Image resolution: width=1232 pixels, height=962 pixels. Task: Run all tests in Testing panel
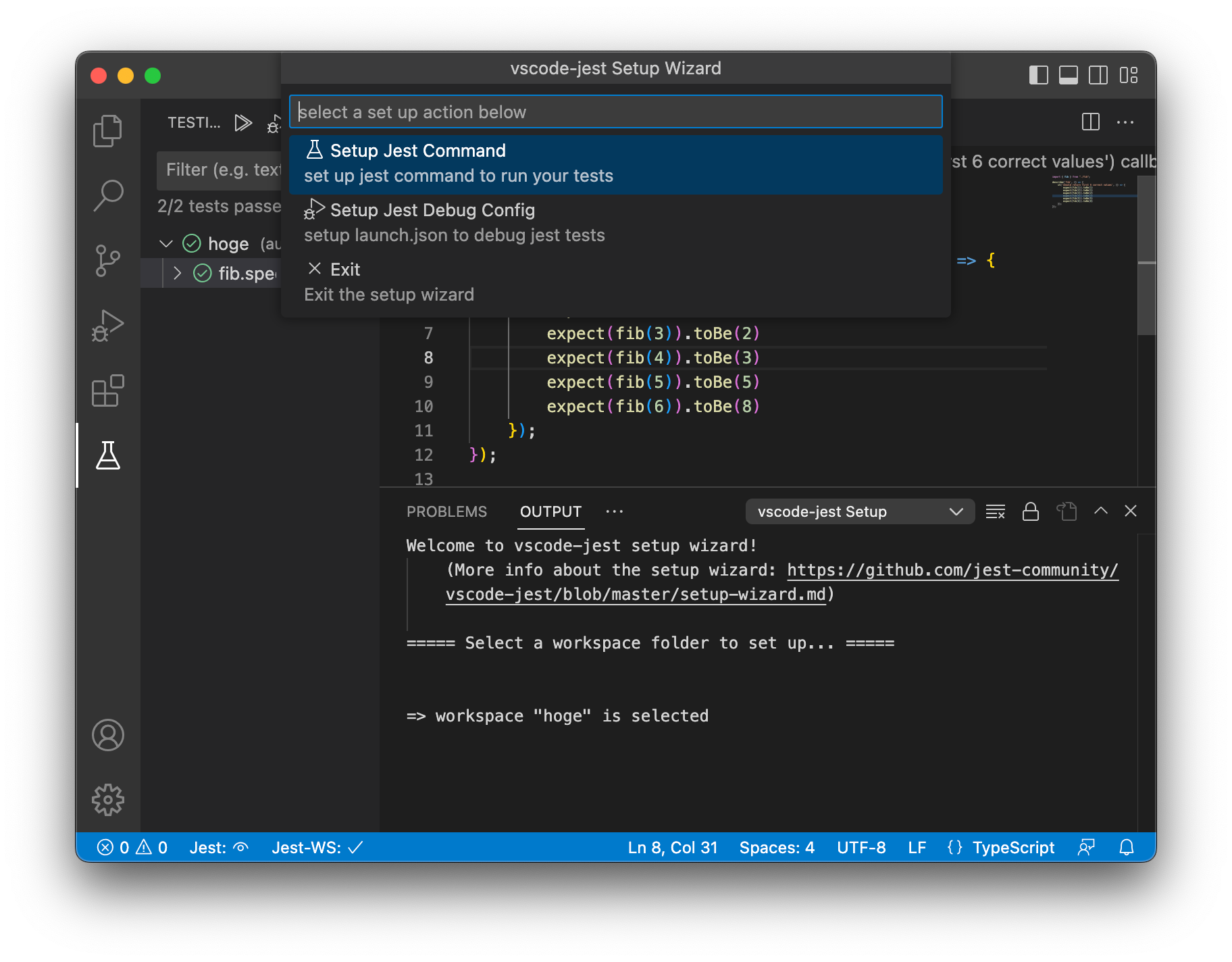pos(243,123)
